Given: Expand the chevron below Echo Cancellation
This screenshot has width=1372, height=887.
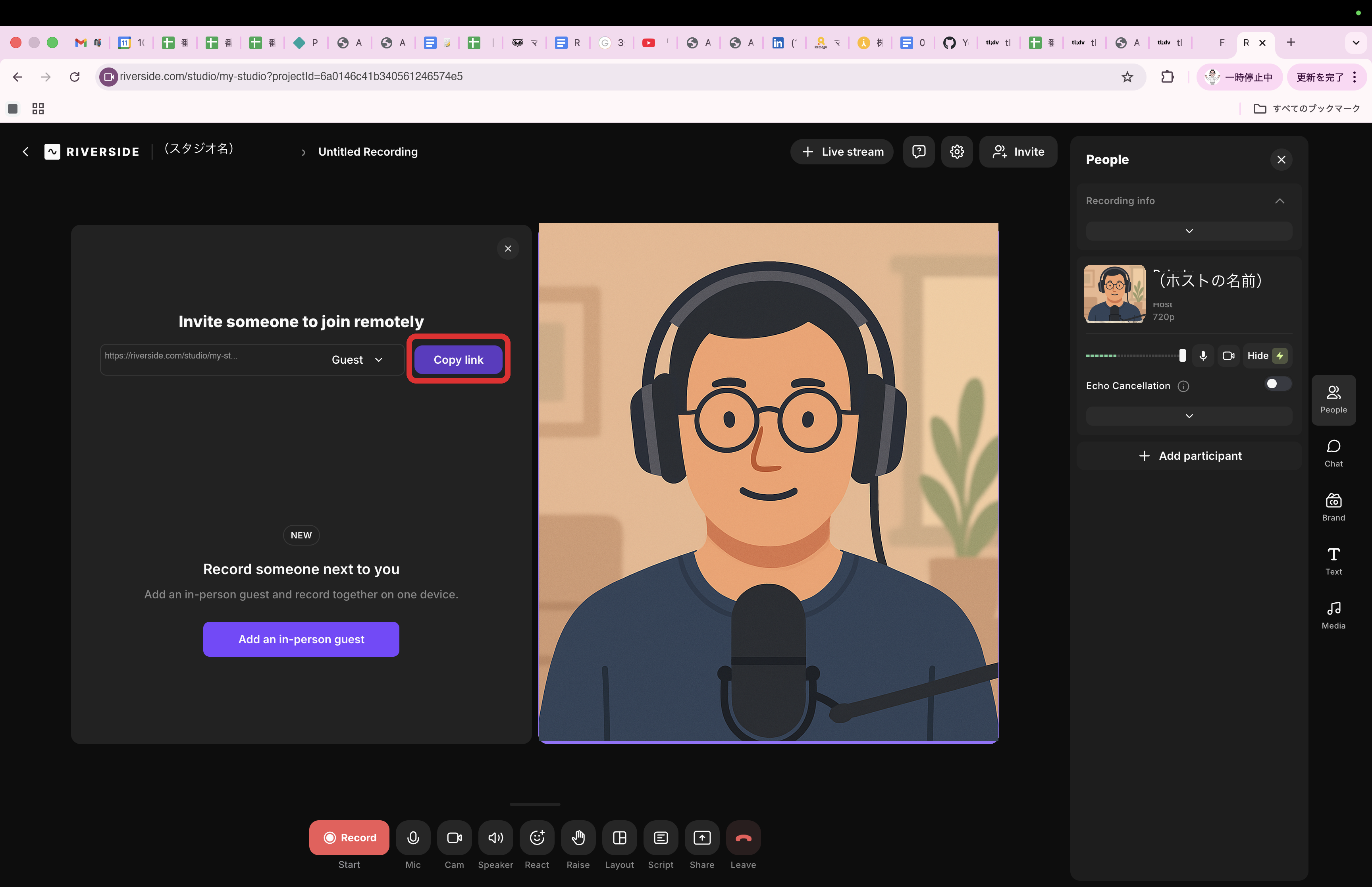Looking at the screenshot, I should [x=1188, y=416].
